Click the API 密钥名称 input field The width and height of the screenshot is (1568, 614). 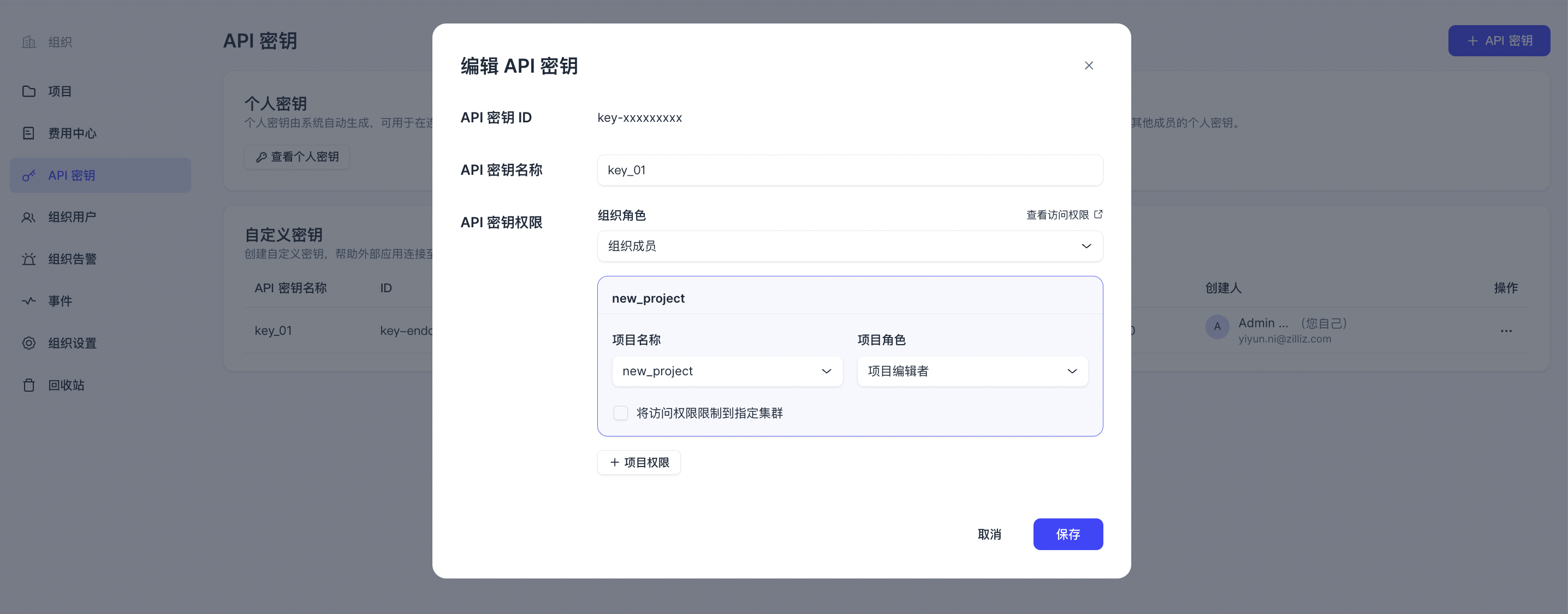point(850,170)
